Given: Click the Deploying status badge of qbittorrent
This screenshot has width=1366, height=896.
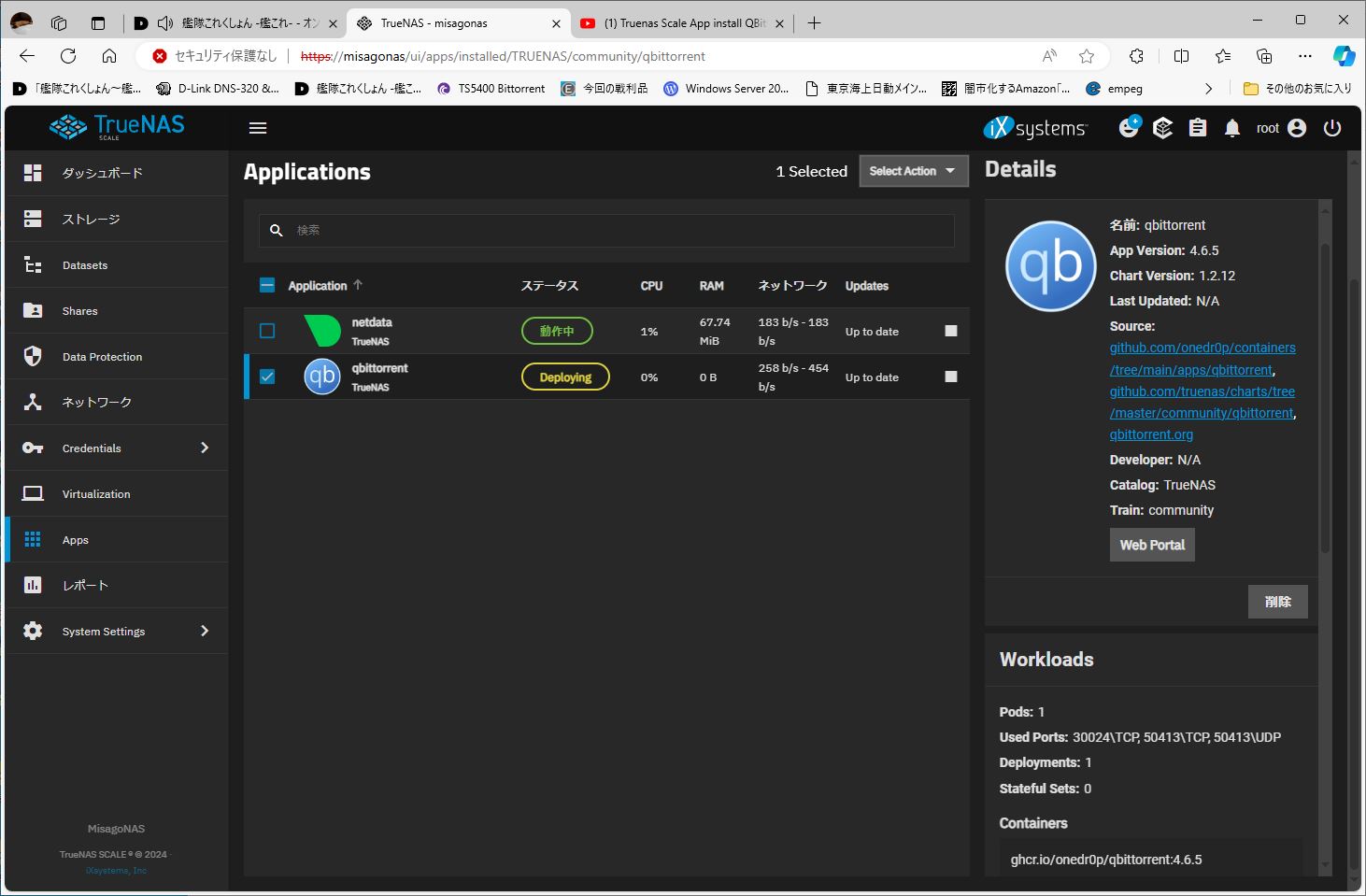Looking at the screenshot, I should pyautogui.click(x=565, y=377).
